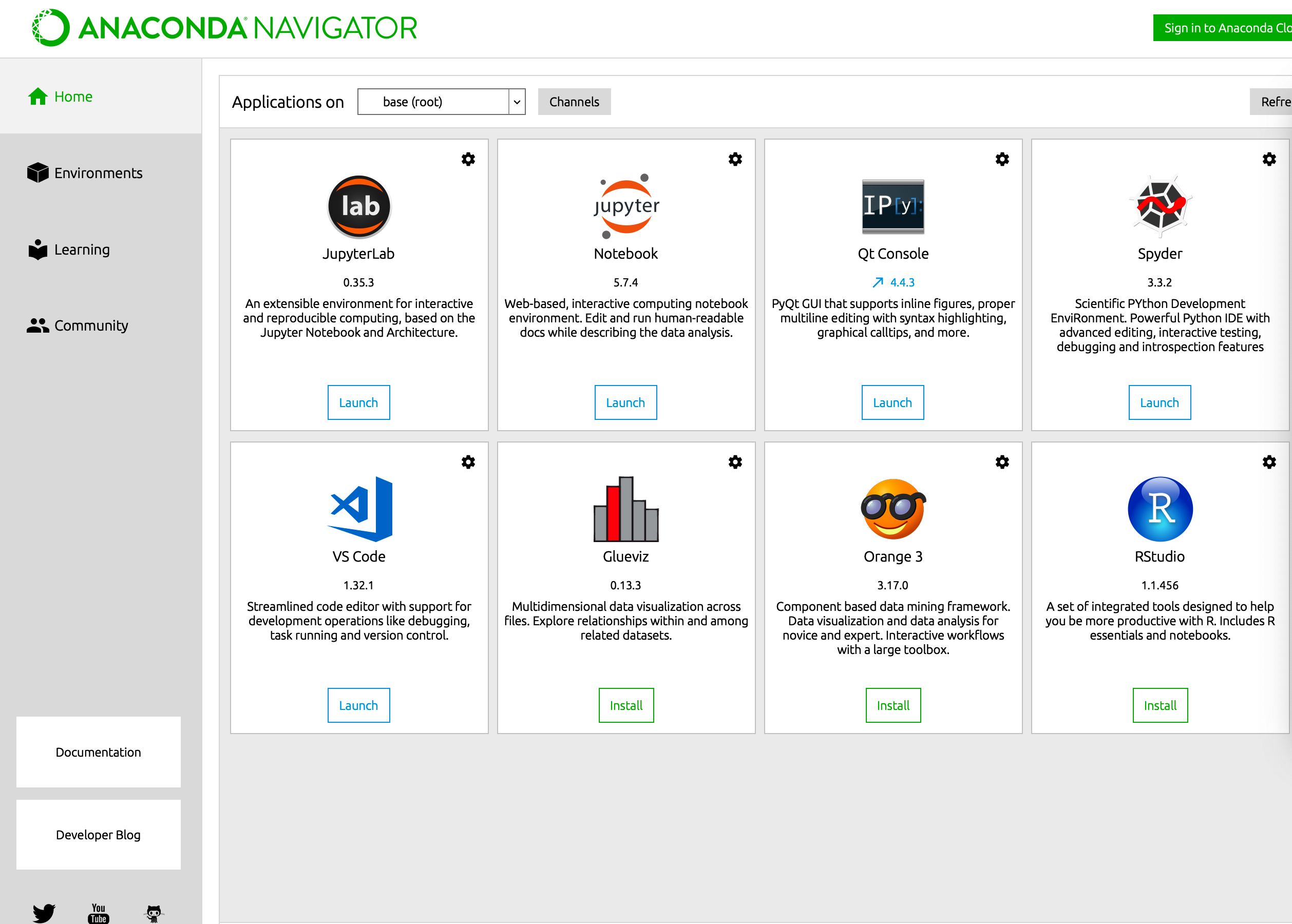Open the Spyder card settings gear
The image size is (1292, 924).
(1269, 159)
